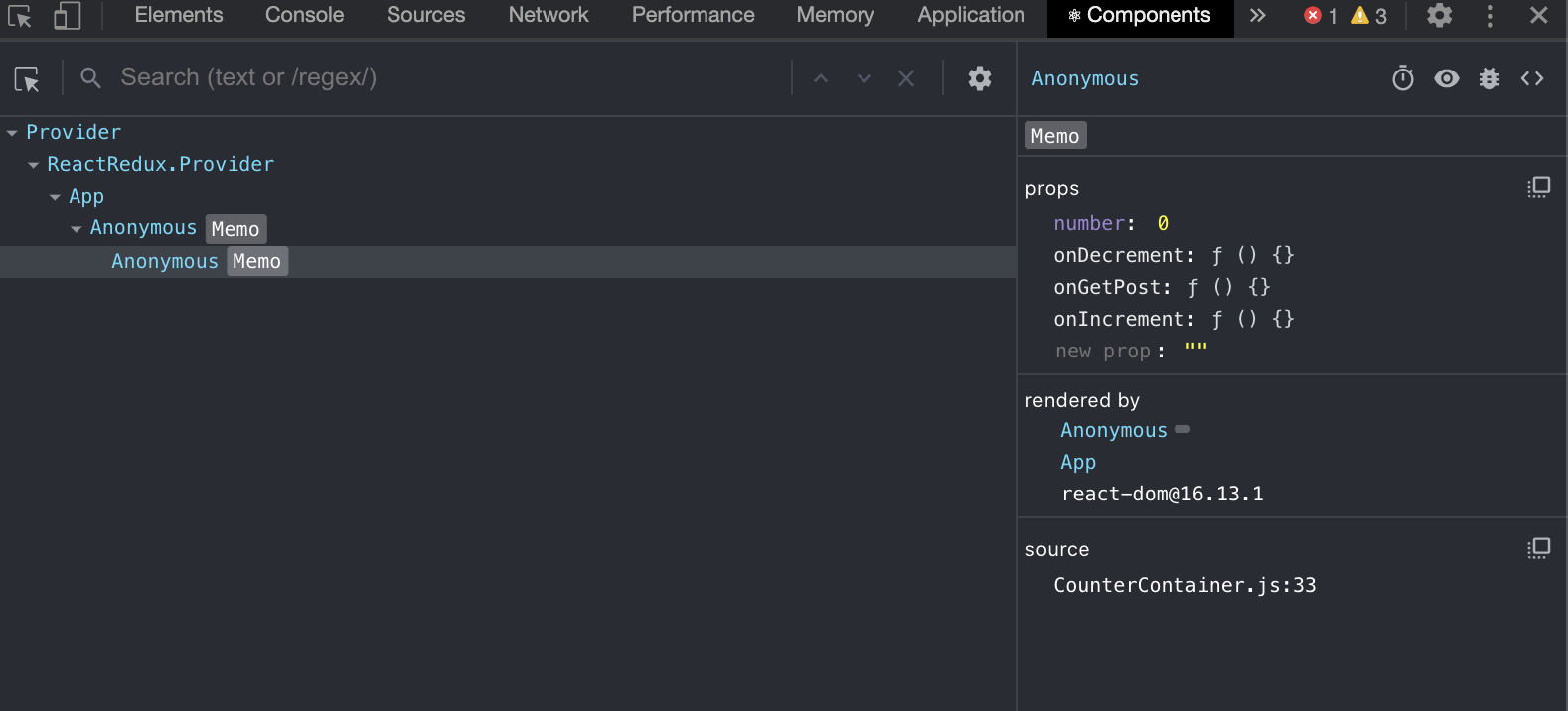The image size is (1568, 711).
Task: Copy source location to clipboard
Action: [1538, 548]
